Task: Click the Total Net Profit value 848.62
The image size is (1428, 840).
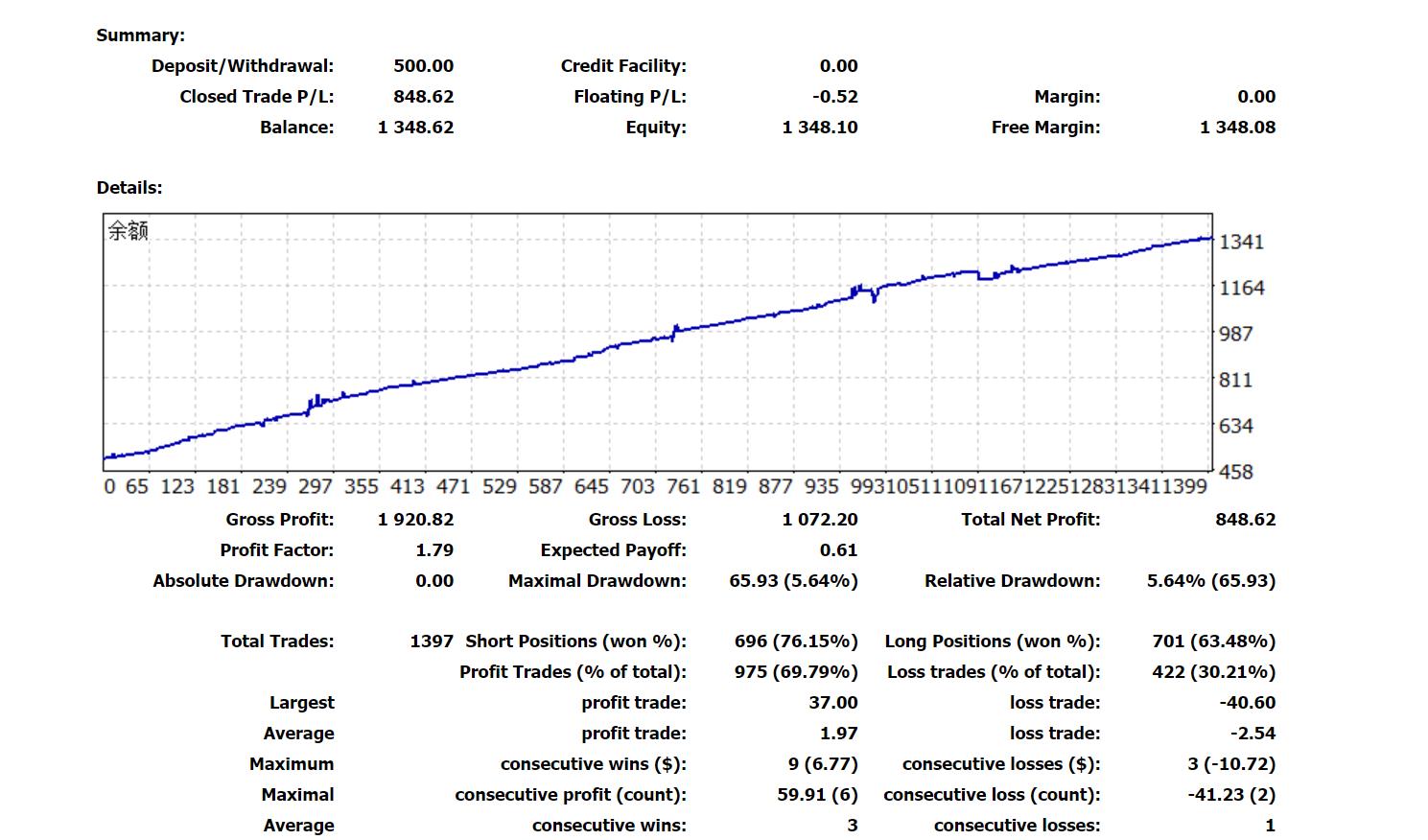Action: pos(1245,520)
